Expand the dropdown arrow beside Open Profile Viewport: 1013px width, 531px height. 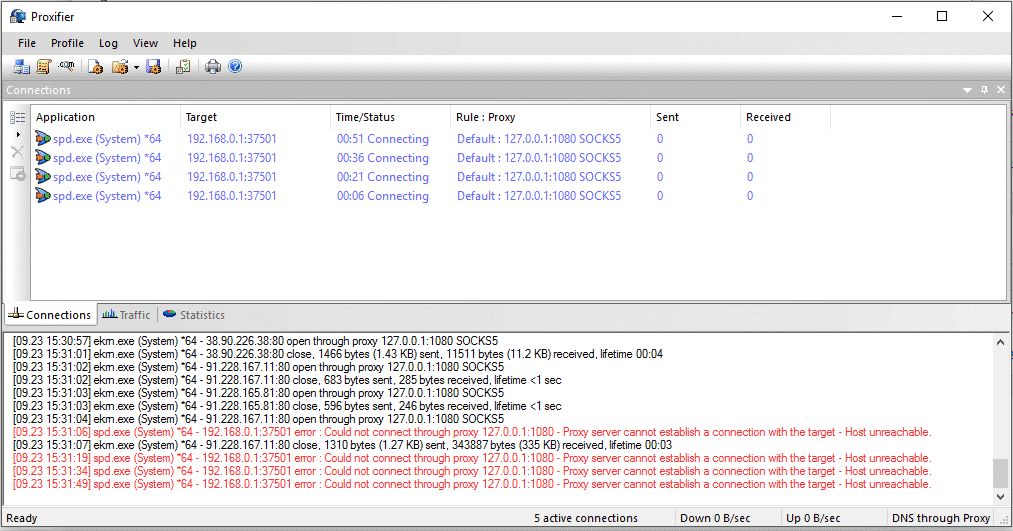(136, 68)
